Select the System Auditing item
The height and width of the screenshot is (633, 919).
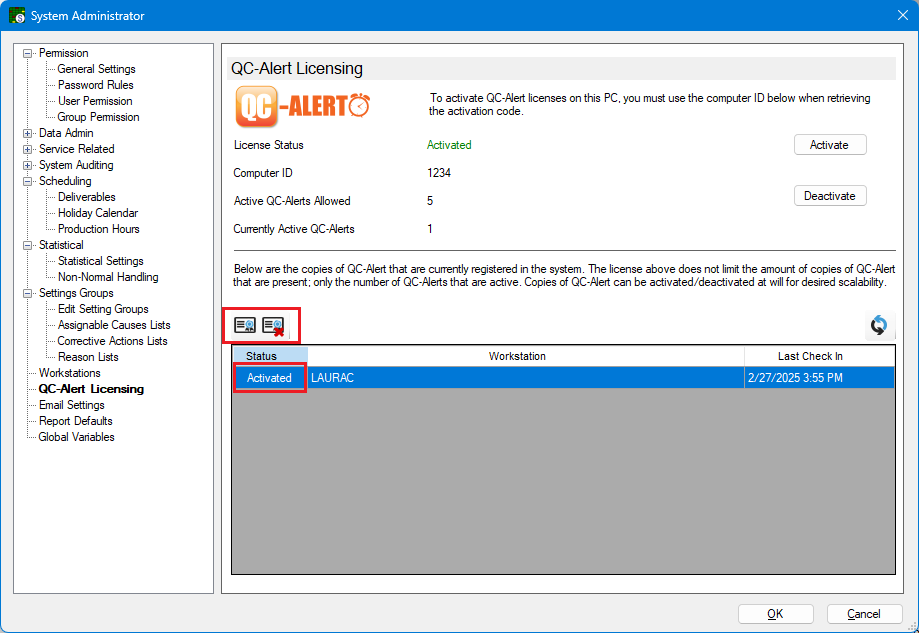76,165
